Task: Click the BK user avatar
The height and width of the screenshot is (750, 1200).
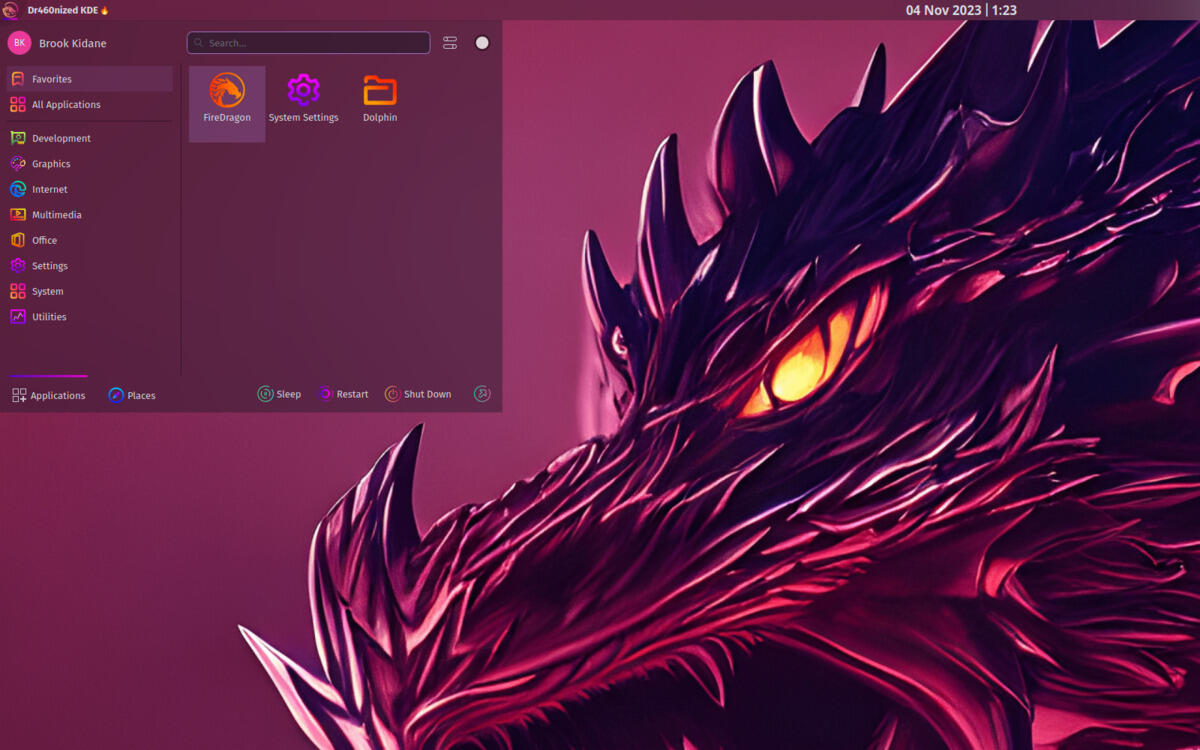Action: click(x=19, y=43)
